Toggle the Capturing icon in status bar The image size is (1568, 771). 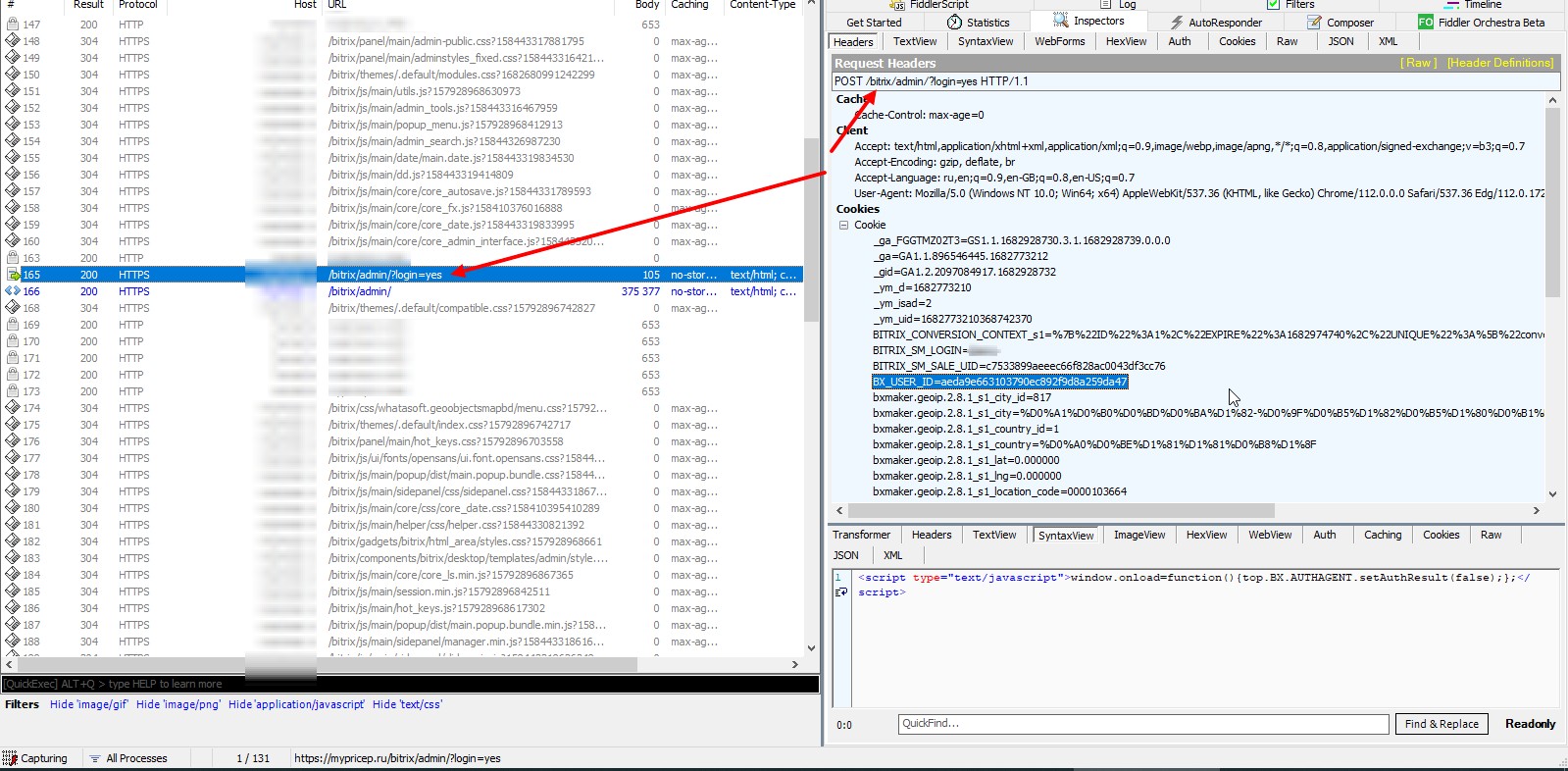point(10,758)
